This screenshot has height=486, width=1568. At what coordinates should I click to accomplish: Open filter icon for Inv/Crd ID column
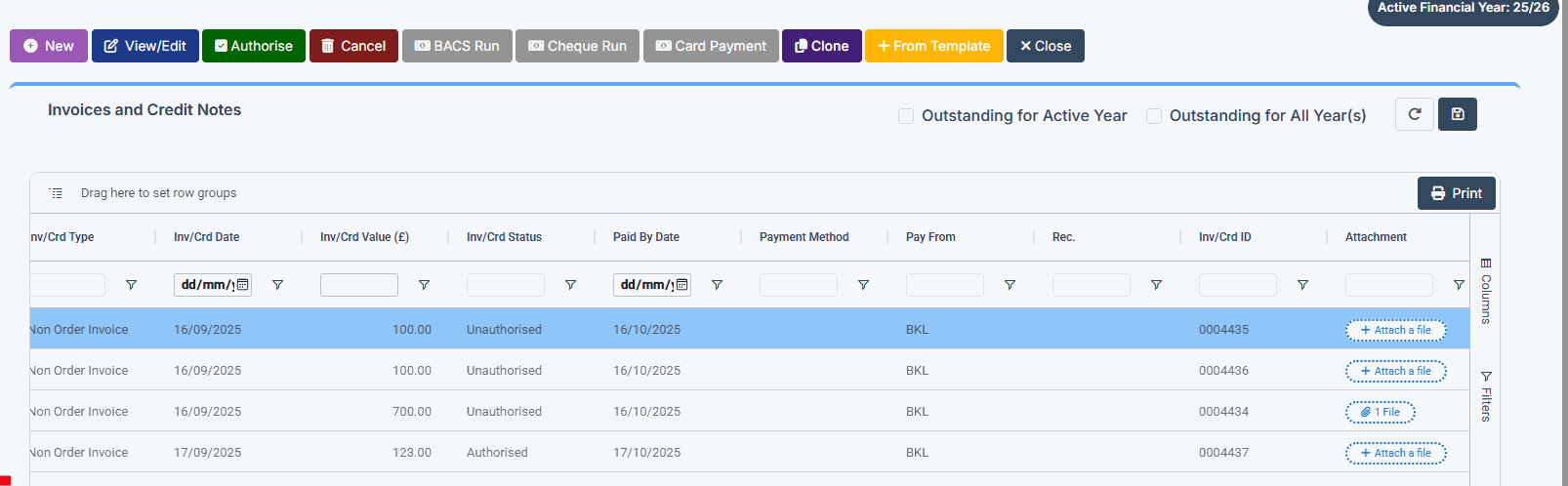coord(1302,285)
